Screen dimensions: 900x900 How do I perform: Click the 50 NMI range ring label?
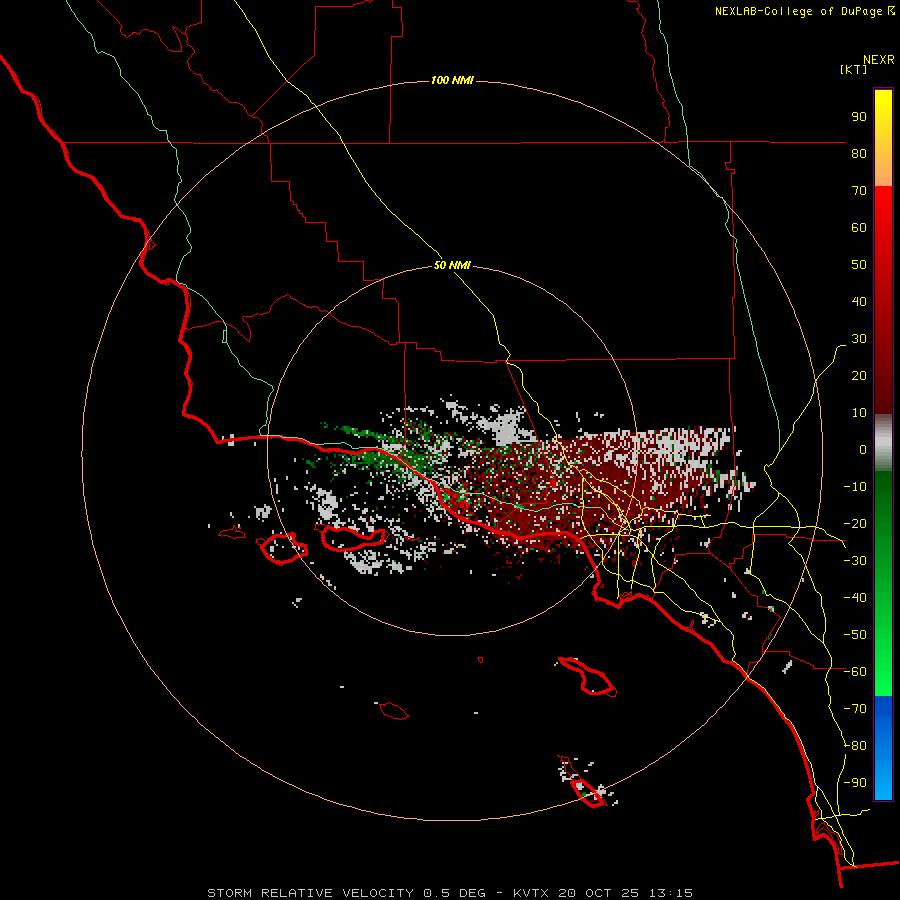(452, 265)
